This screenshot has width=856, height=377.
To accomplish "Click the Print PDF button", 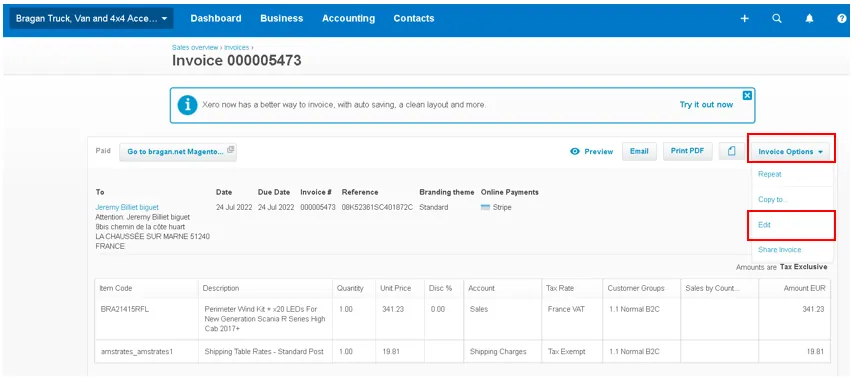I will [688, 151].
